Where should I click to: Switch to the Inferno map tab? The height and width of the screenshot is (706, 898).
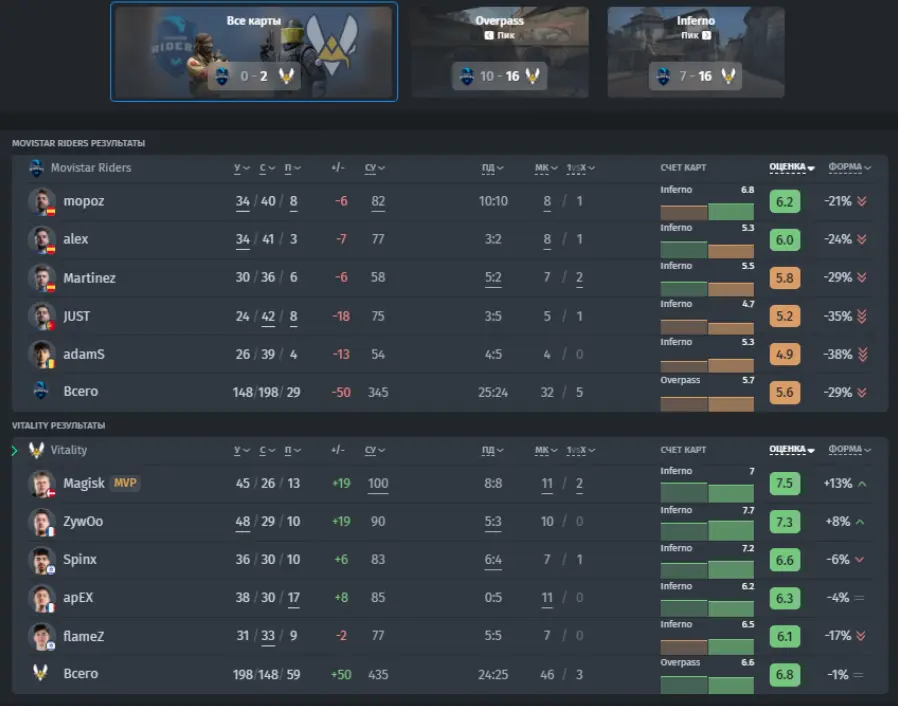click(x=696, y=52)
